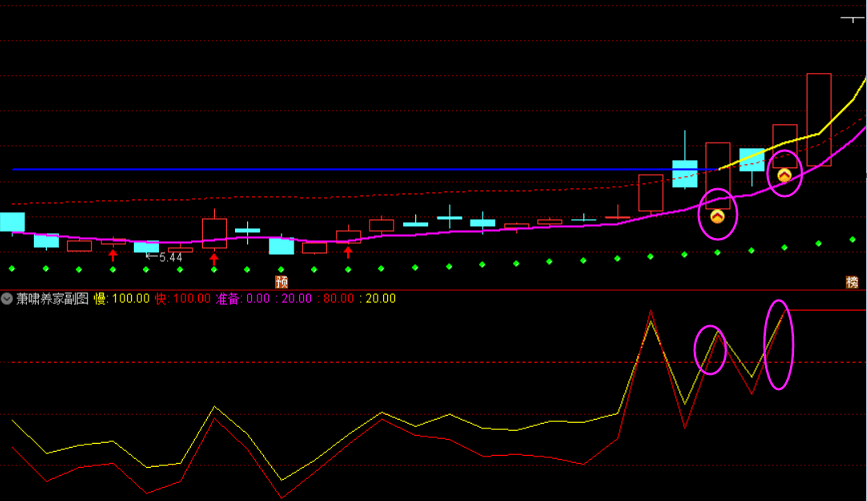Click the red 快: 100.00 value

click(x=183, y=299)
